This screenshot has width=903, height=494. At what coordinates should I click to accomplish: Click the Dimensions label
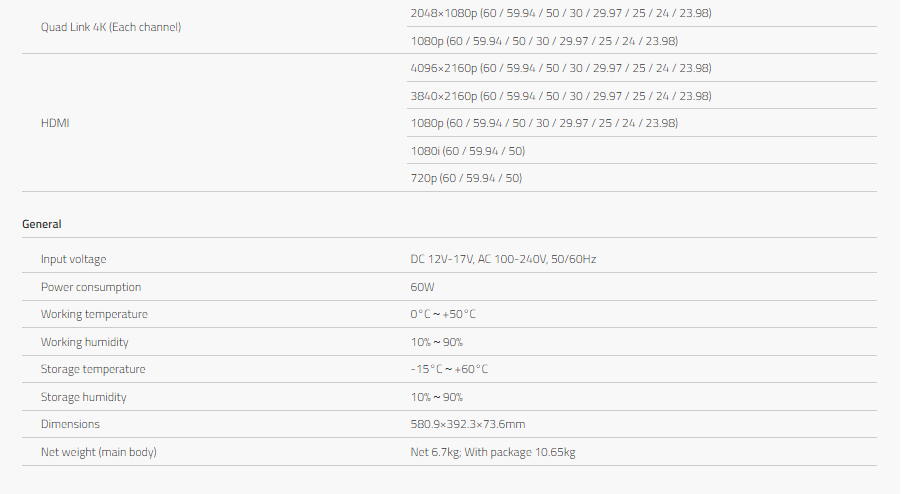(x=70, y=424)
